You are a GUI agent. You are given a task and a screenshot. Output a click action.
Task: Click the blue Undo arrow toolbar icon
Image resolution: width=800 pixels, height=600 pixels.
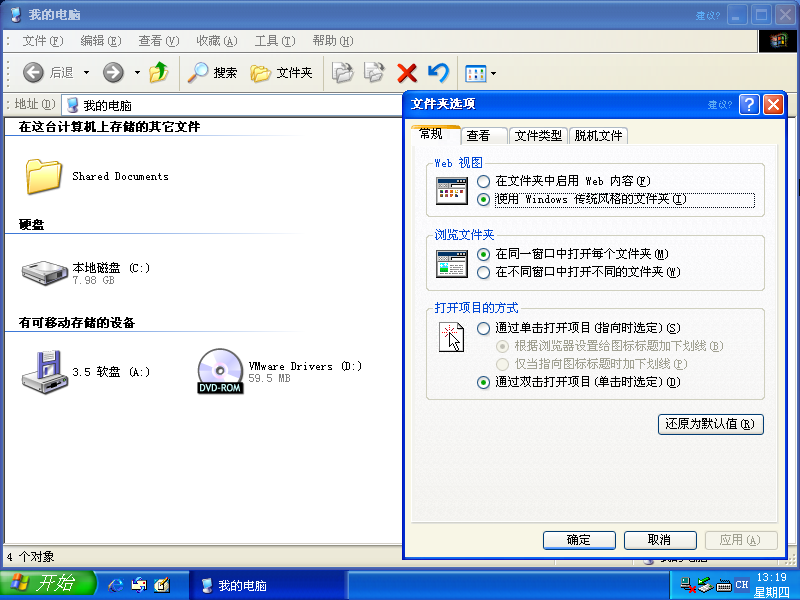[438, 72]
